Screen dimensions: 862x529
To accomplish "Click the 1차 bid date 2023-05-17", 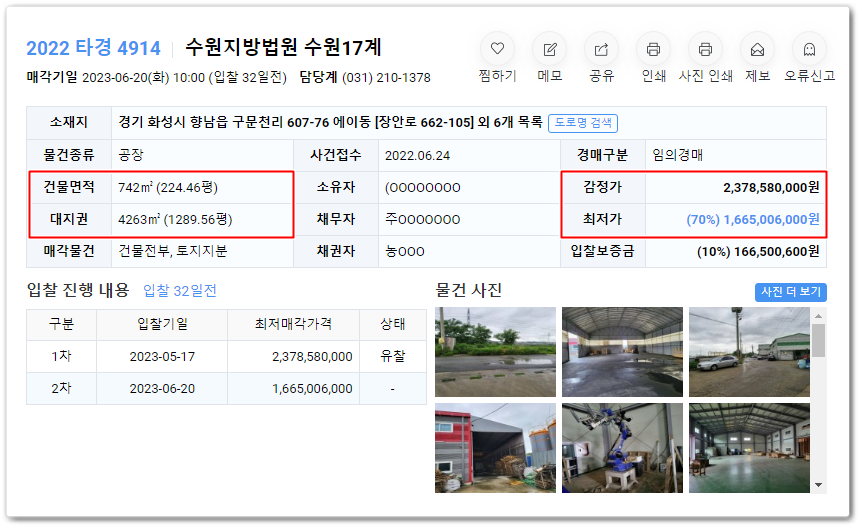I will (x=162, y=356).
